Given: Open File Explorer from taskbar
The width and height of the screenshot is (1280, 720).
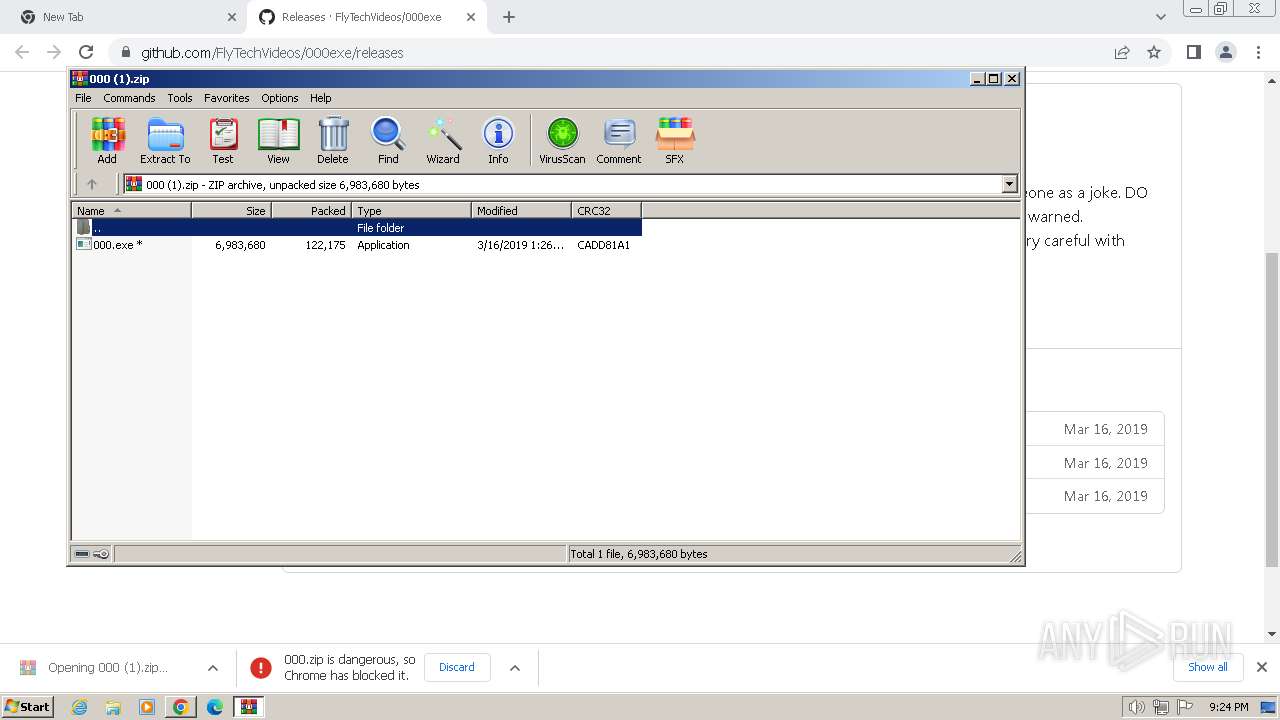Looking at the screenshot, I should (x=113, y=707).
